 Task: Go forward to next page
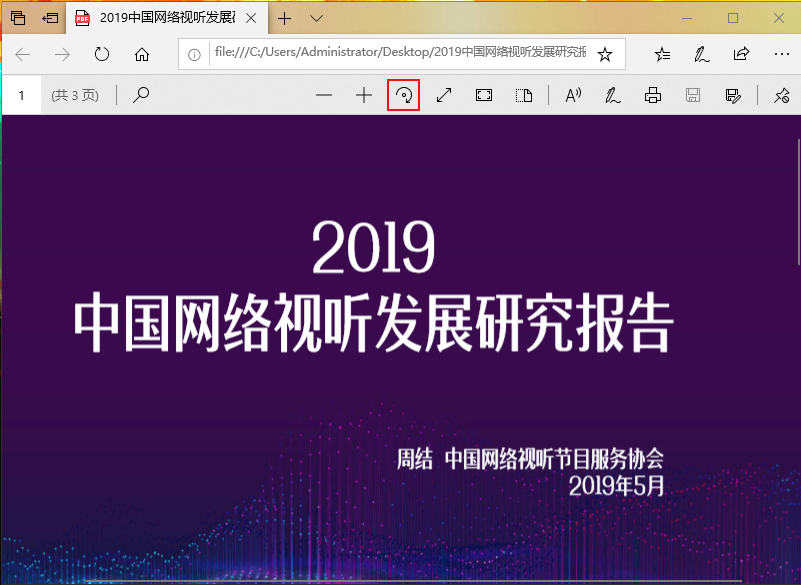pyautogui.click(x=62, y=54)
